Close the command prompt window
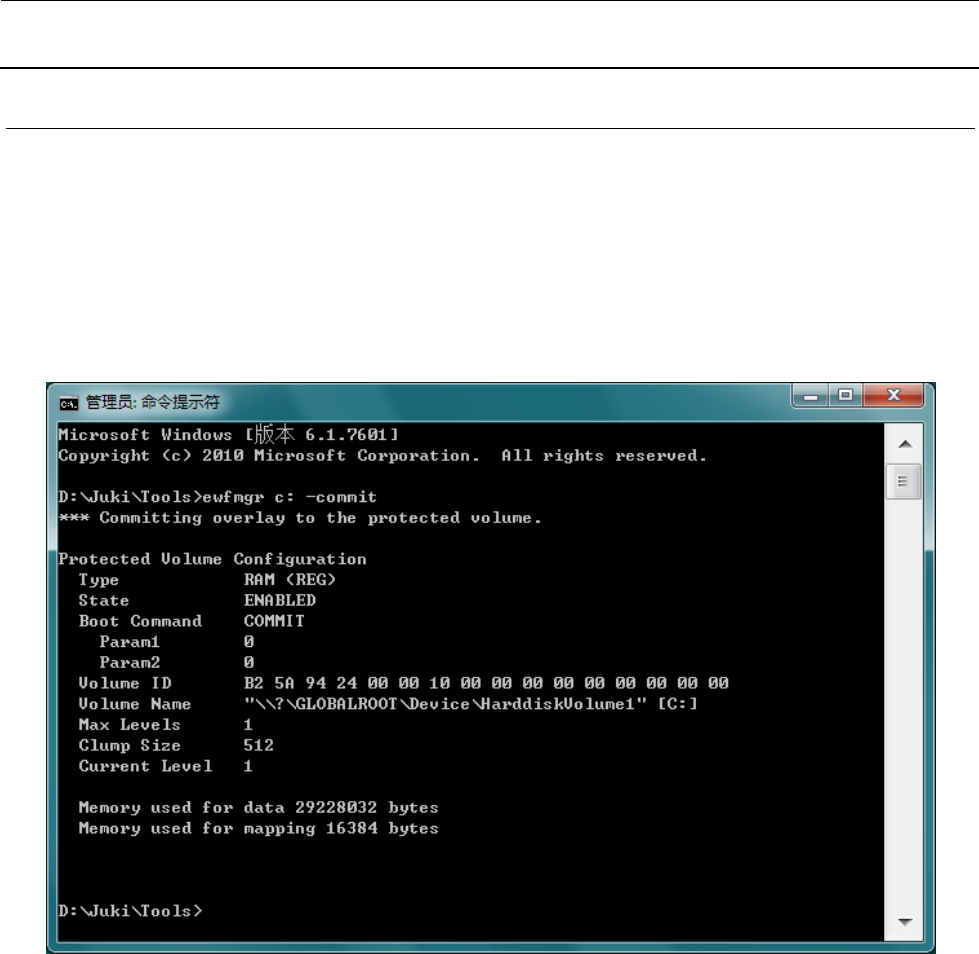This screenshot has width=979, height=954. click(893, 396)
